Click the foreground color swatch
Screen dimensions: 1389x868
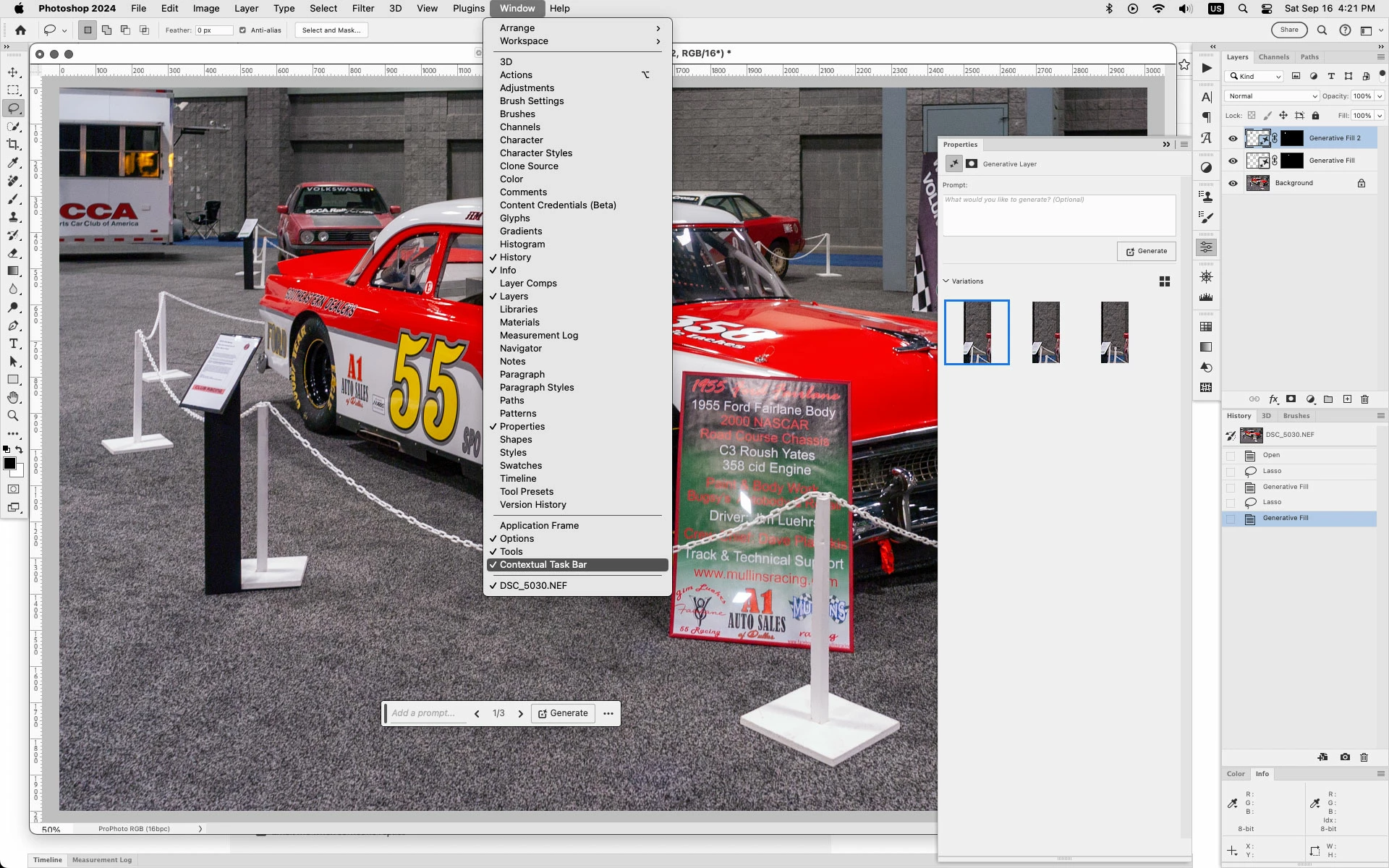point(9,464)
